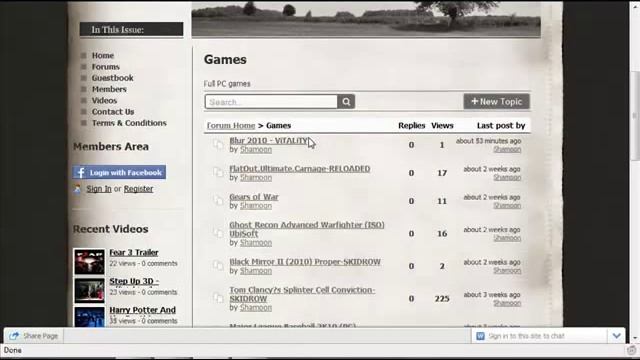This screenshot has width=640, height=360.
Task: Click 'about 53 minutes ago' timestamp
Action: click(488, 141)
